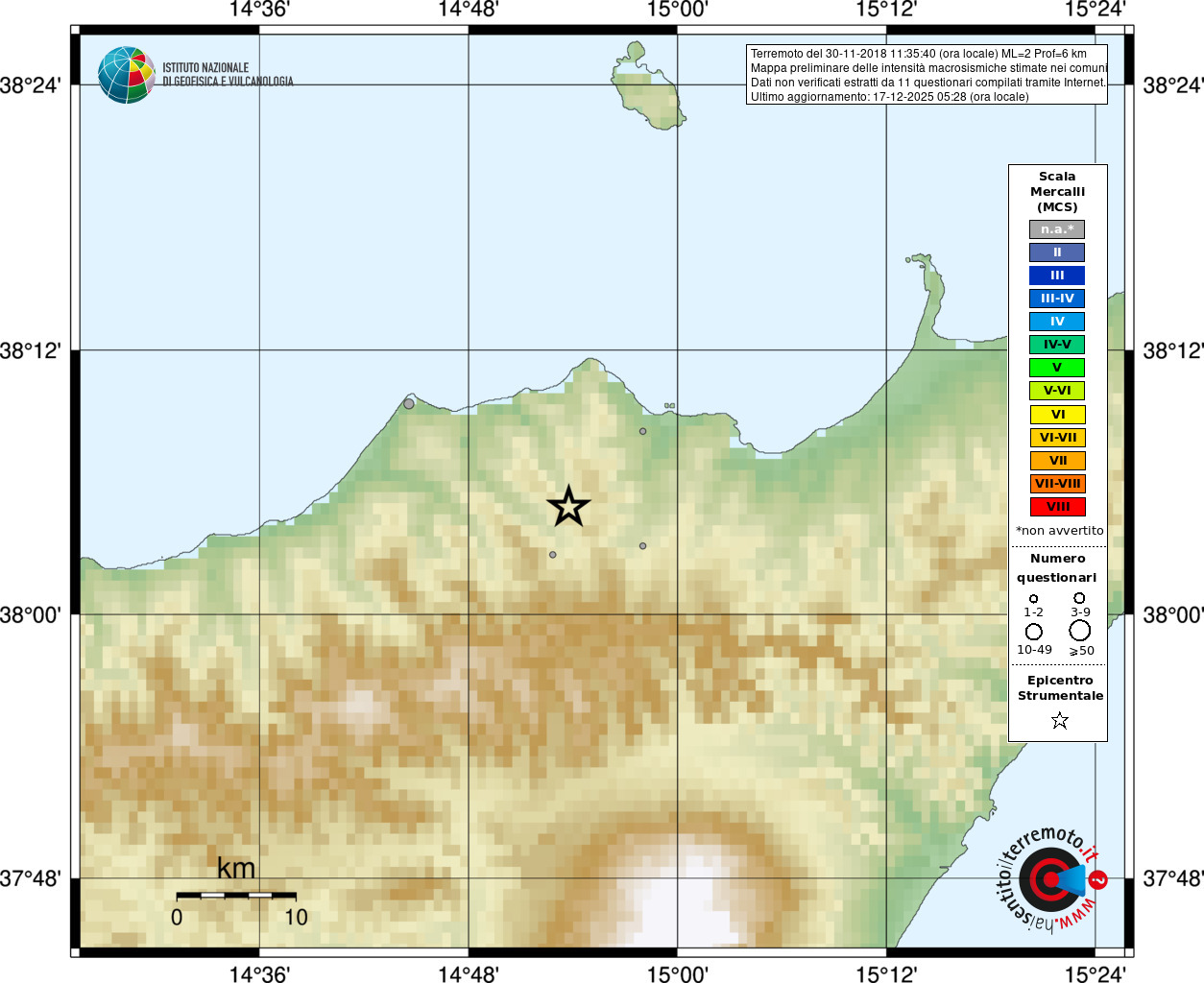Click the 3-9 questionnaires circle in legend
The image size is (1204, 983).
1080,598
